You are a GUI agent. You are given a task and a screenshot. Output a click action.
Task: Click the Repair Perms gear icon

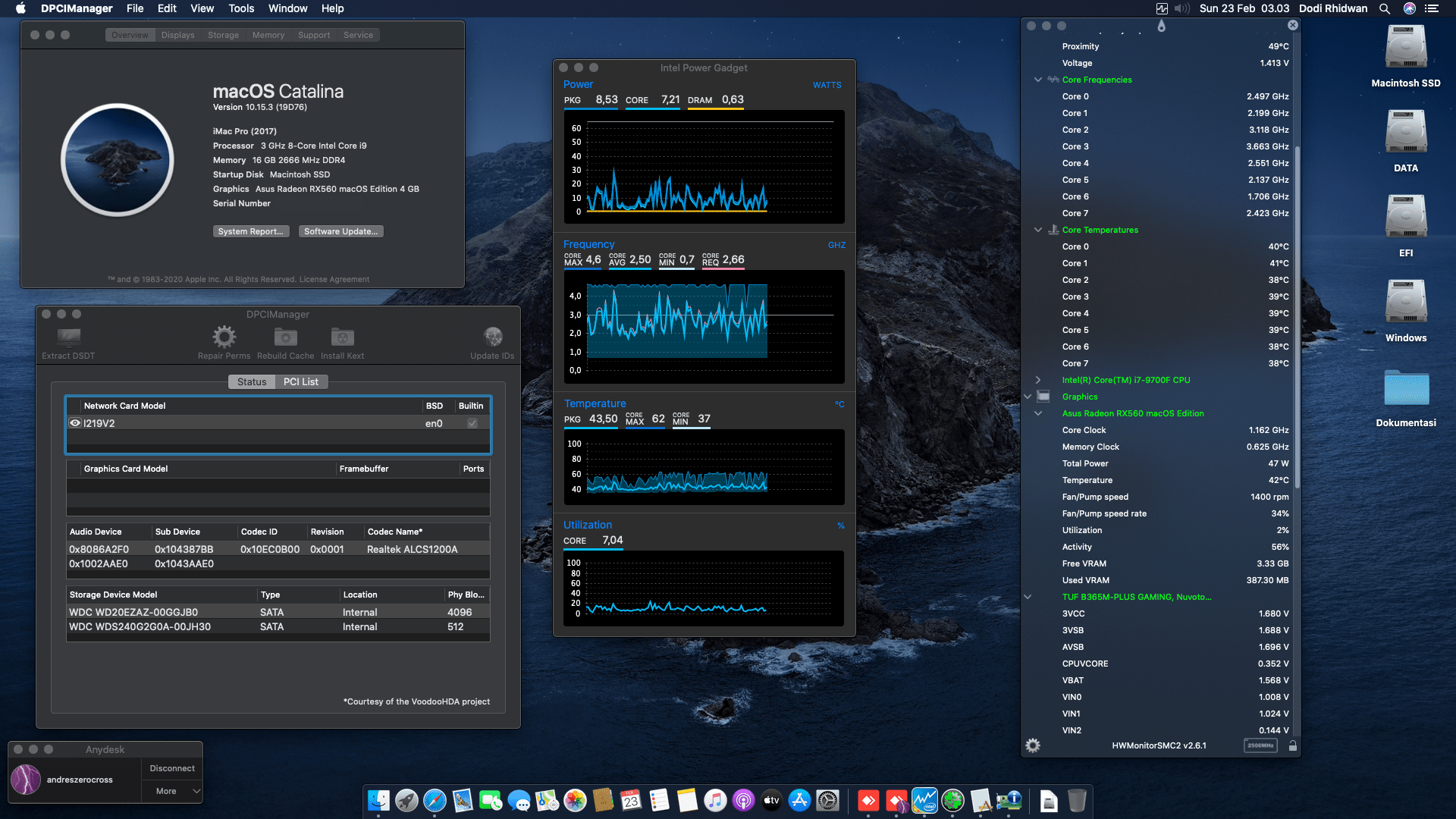pos(224,336)
